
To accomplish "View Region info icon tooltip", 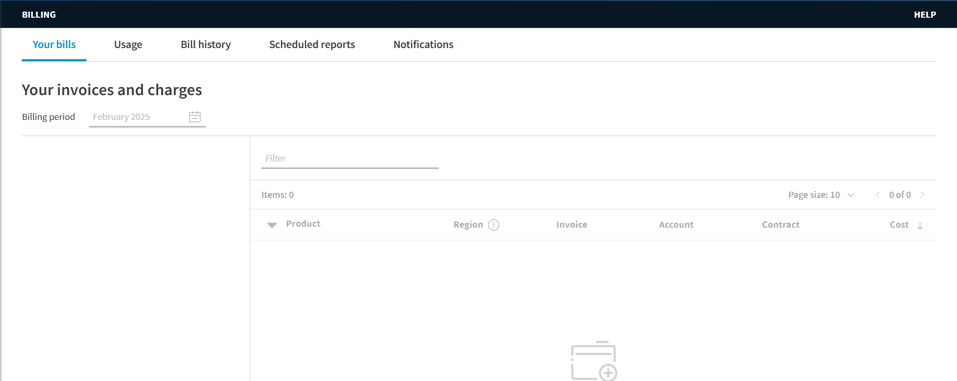I will click(494, 225).
